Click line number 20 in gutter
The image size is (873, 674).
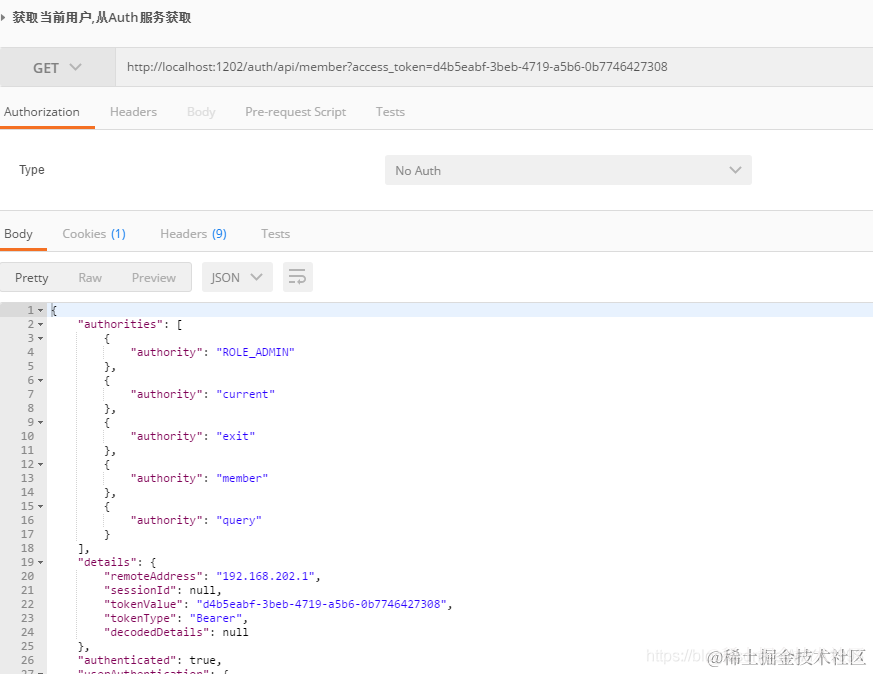[27, 576]
